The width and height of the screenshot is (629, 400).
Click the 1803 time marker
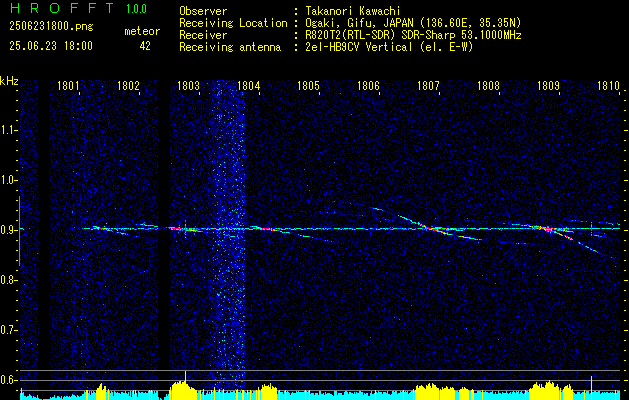pos(188,85)
